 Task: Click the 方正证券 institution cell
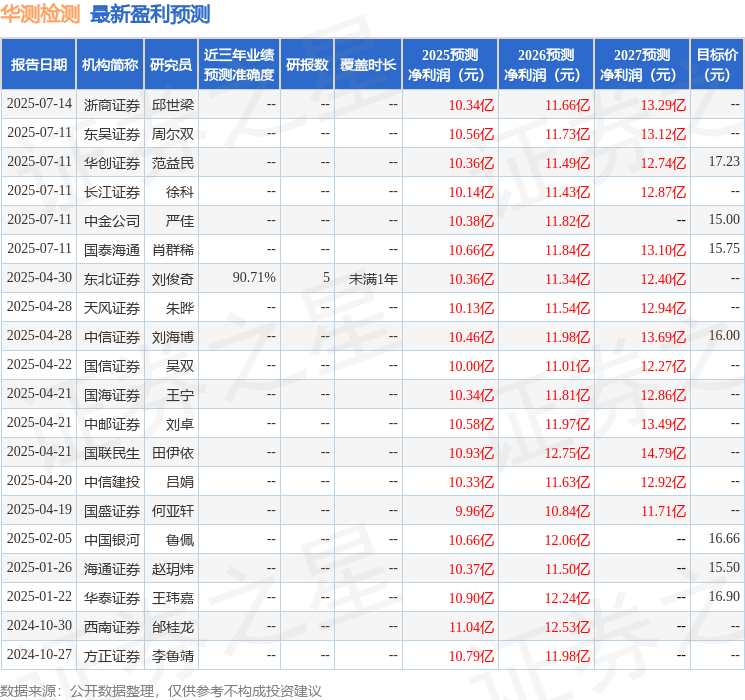(112, 656)
